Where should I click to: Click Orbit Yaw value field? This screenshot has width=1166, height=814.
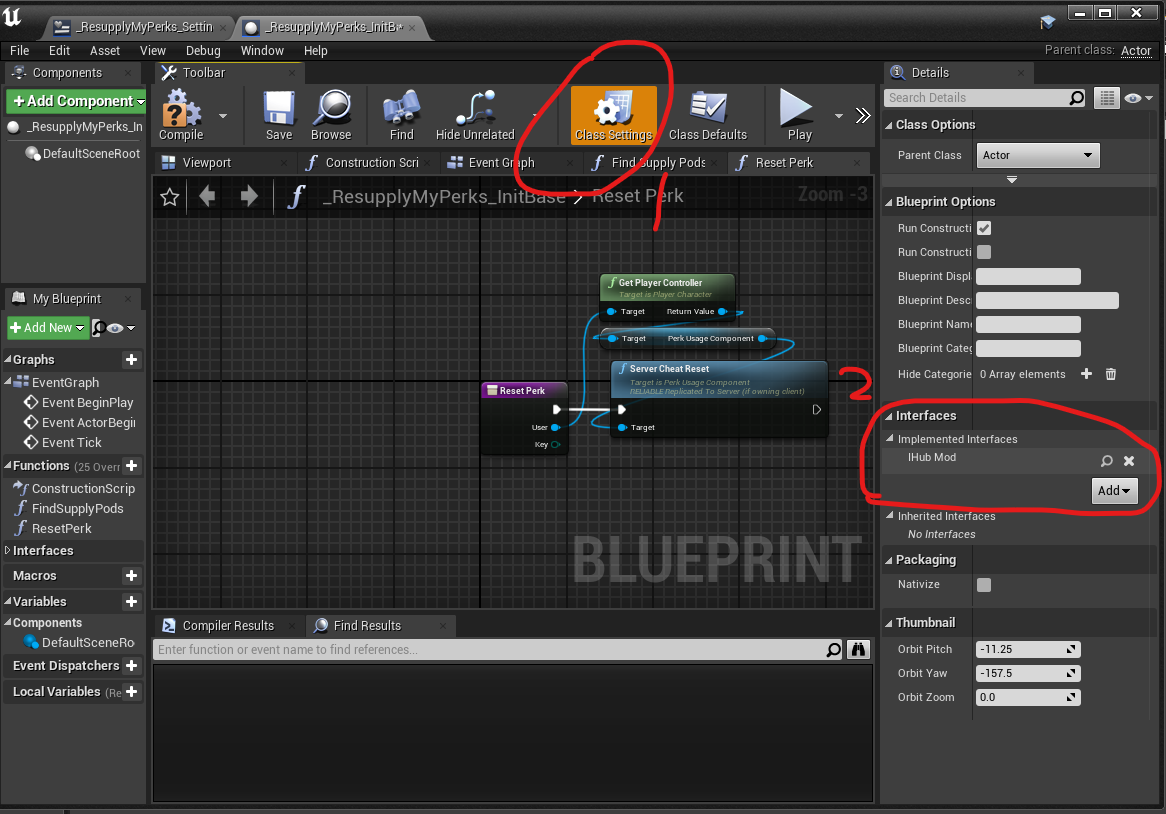click(x=1028, y=674)
